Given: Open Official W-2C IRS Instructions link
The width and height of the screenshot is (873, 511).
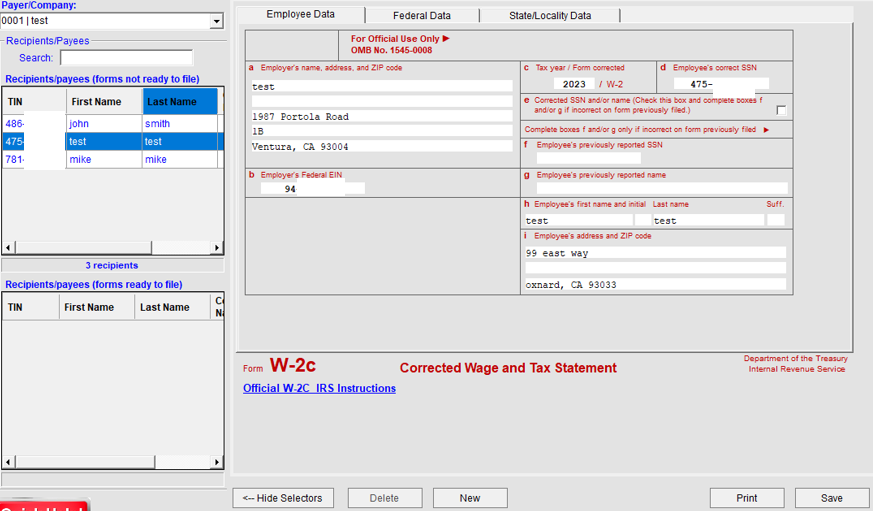Looking at the screenshot, I should (319, 388).
